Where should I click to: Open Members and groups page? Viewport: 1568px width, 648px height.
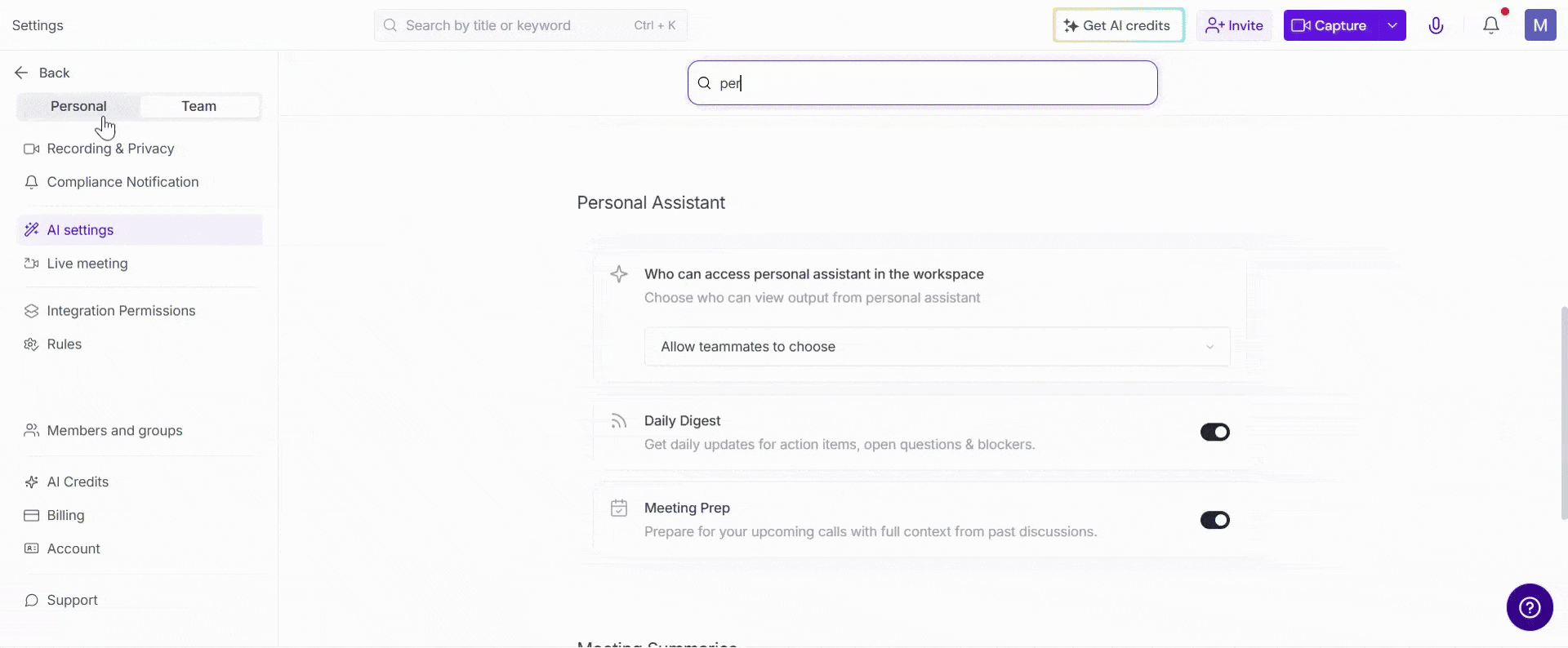[140, 430]
